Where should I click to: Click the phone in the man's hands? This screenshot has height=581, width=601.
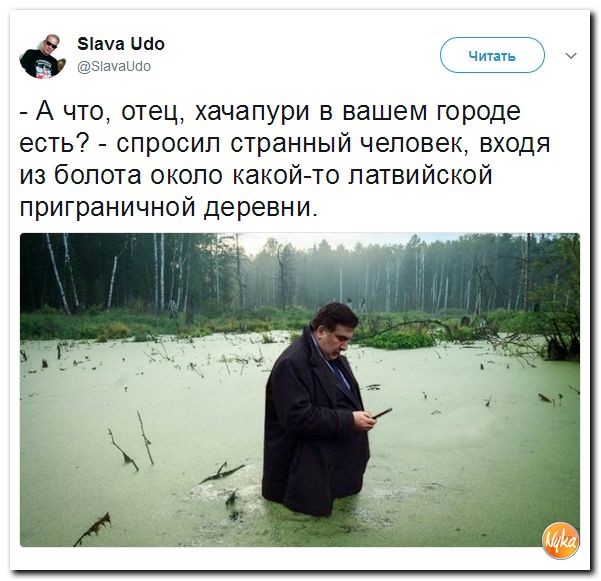click(x=382, y=413)
